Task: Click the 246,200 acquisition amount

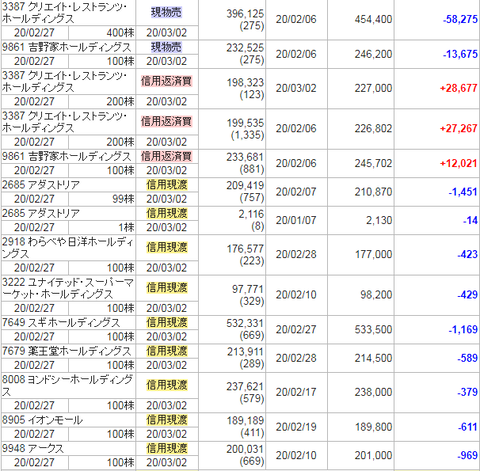Action: pos(373,54)
